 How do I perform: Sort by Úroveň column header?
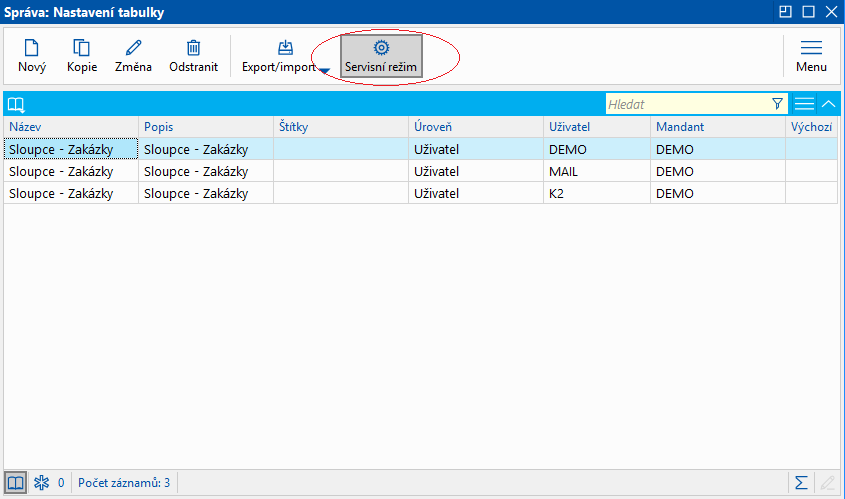[x=476, y=127]
